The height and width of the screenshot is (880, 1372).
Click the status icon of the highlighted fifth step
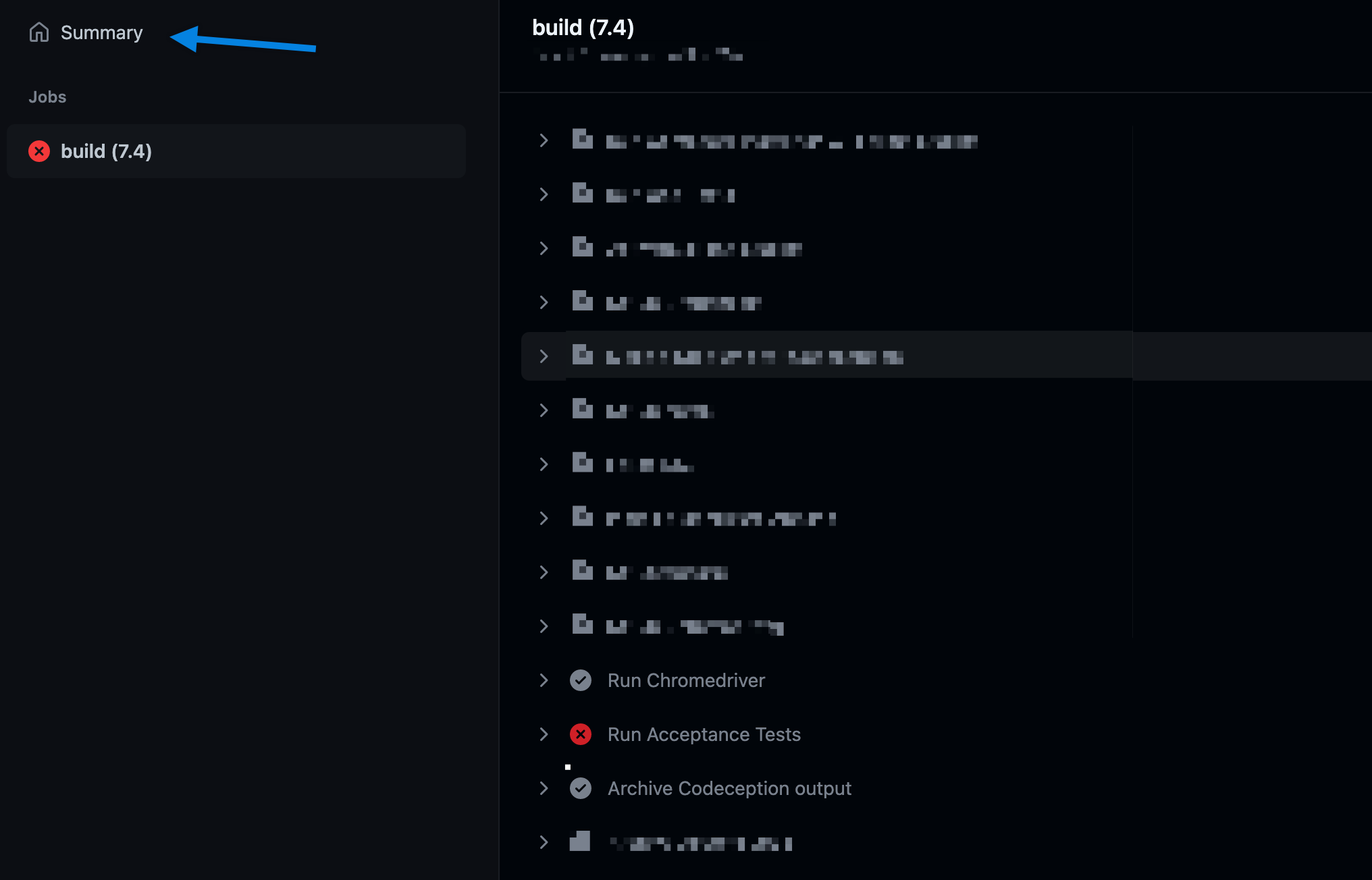[x=582, y=355]
